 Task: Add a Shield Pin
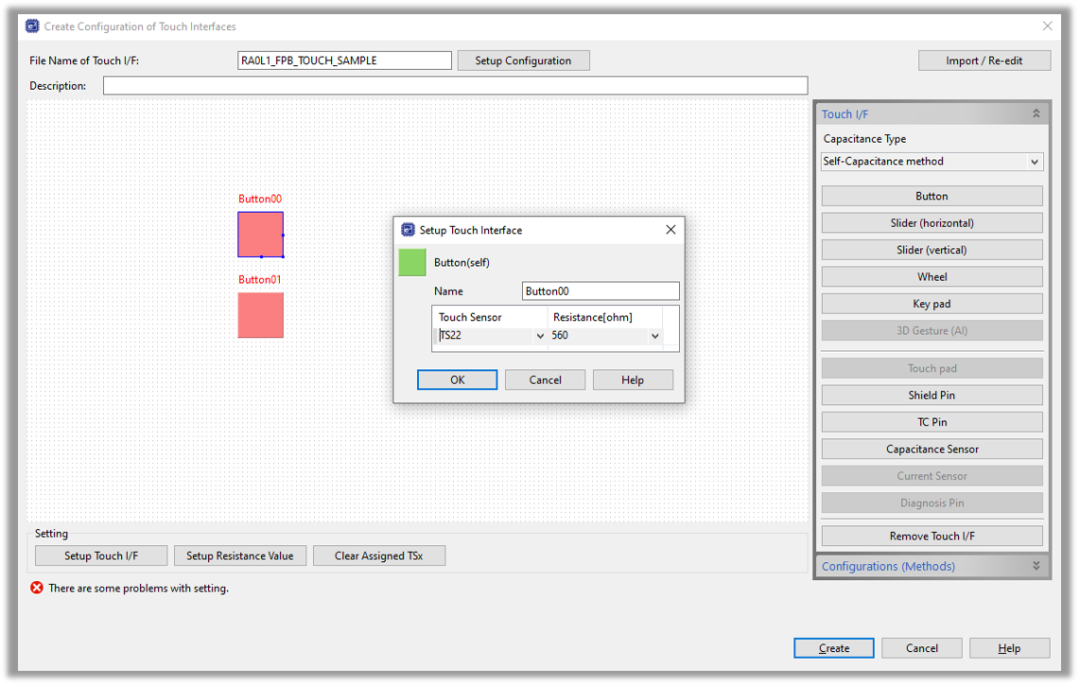pos(932,395)
